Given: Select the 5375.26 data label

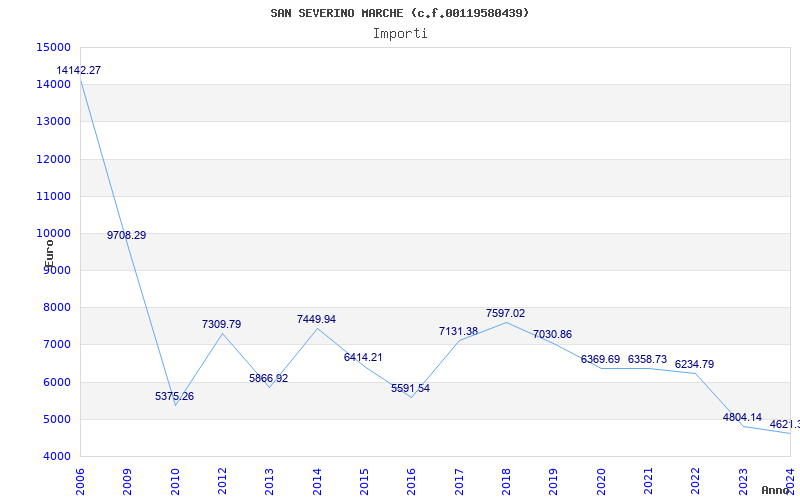Looking at the screenshot, I should (174, 396).
